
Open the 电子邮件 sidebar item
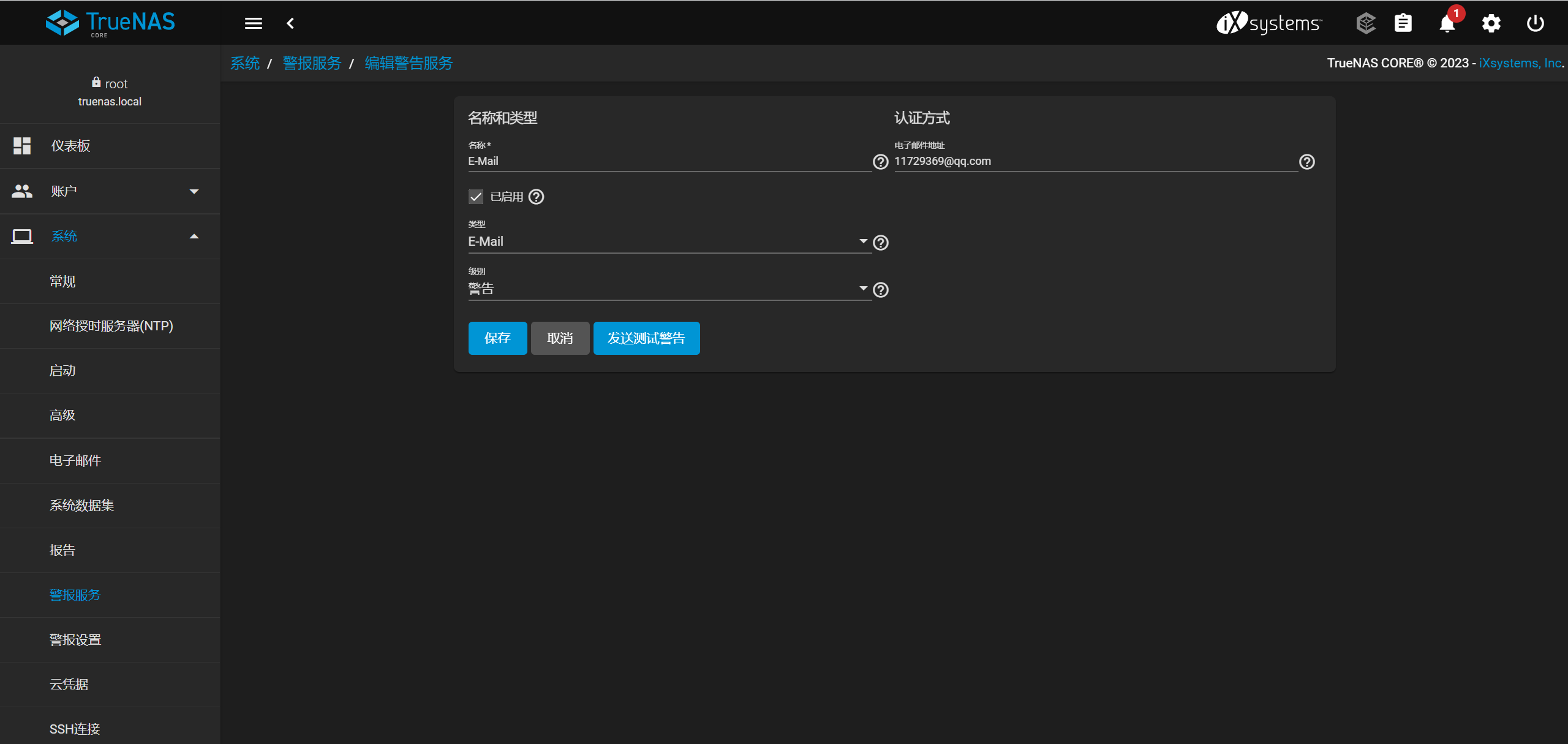(75, 460)
